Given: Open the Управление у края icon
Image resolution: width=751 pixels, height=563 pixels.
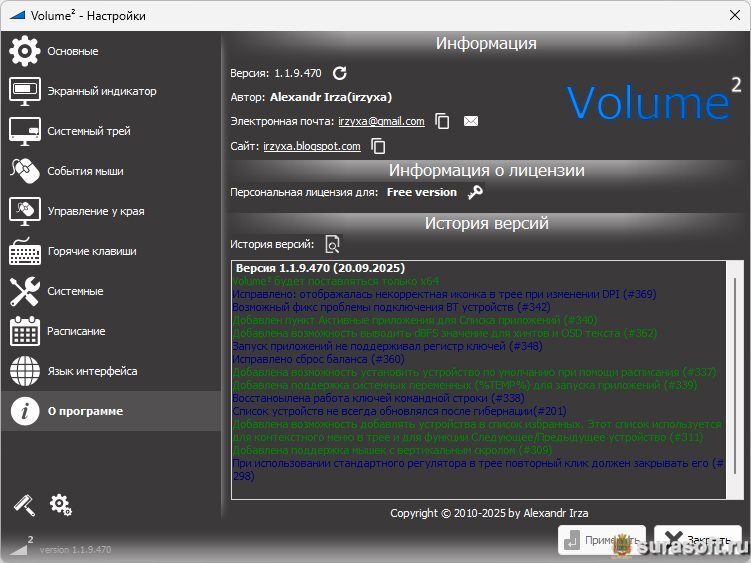Looking at the screenshot, I should click(24, 211).
